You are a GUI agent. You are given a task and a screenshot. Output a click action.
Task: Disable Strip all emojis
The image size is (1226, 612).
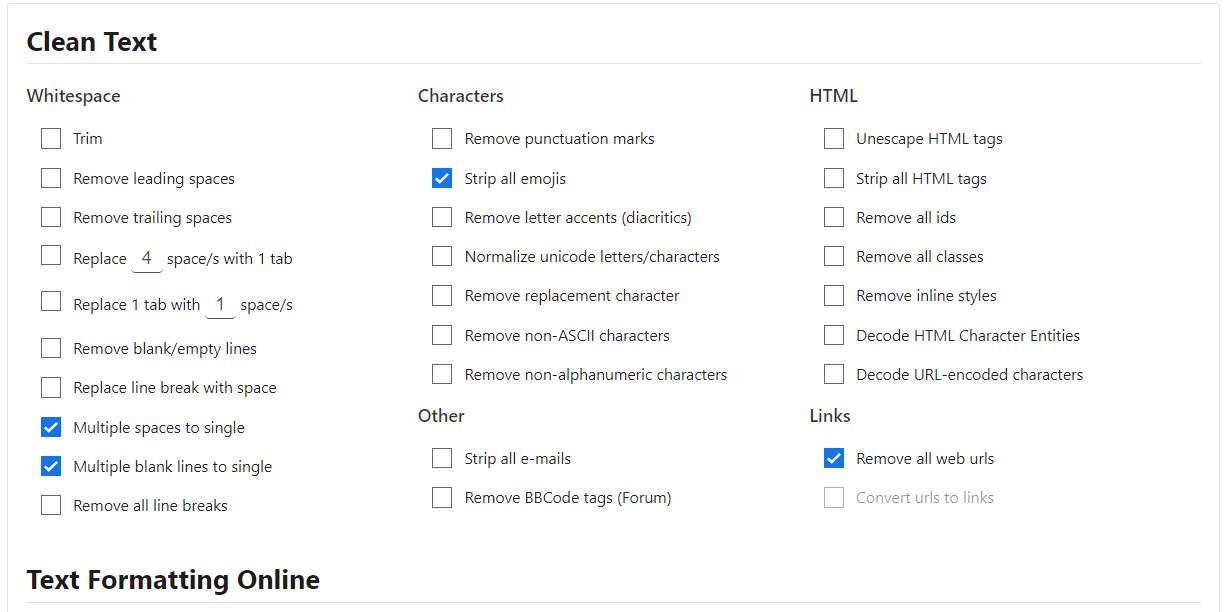pyautogui.click(x=442, y=178)
